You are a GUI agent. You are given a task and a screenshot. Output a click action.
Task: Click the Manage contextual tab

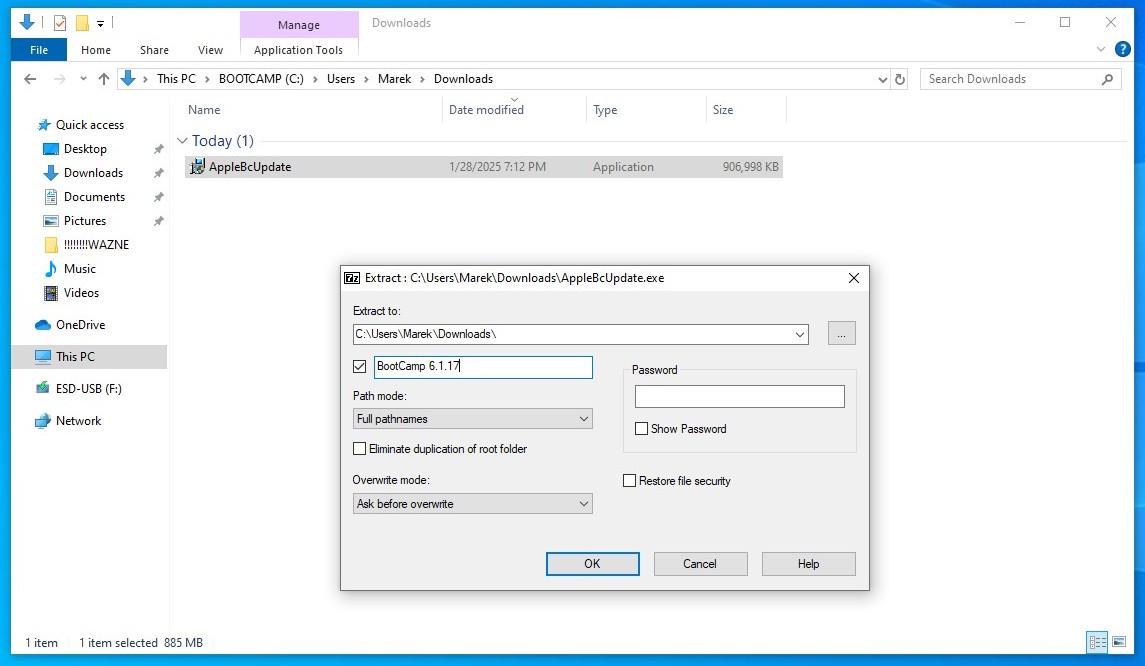(x=299, y=25)
